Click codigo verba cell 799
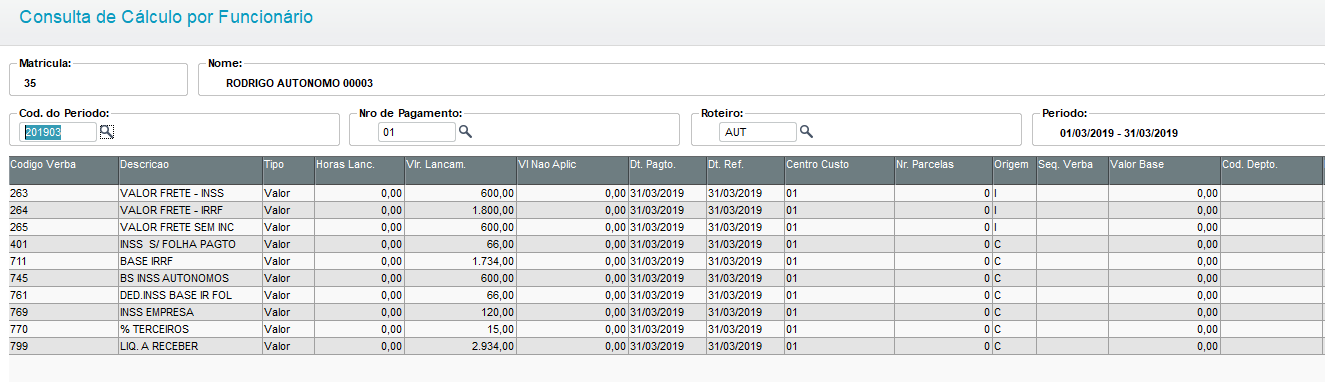This screenshot has width=1325, height=382. pyautogui.click(x=63, y=346)
